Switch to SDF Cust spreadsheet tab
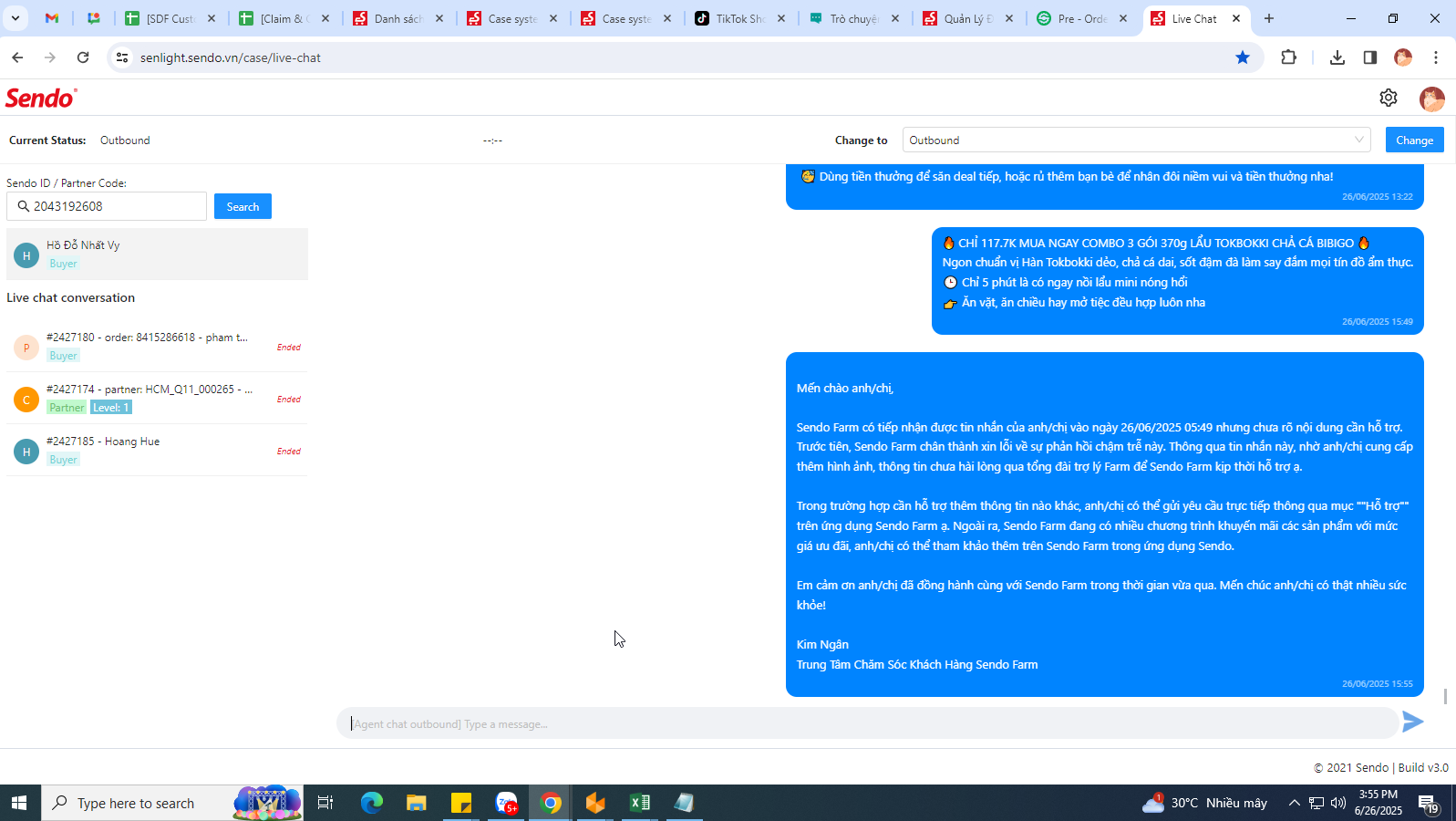This screenshot has height=821, width=1456. 171,18
